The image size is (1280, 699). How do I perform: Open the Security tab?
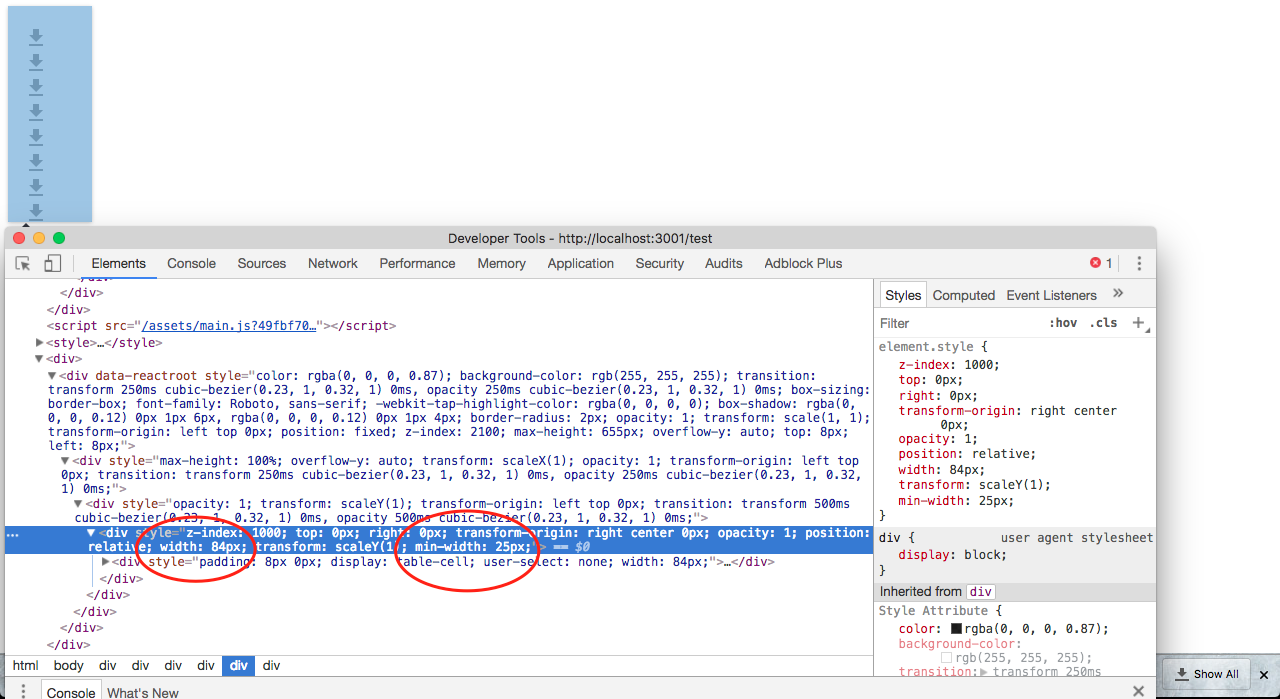tap(660, 263)
